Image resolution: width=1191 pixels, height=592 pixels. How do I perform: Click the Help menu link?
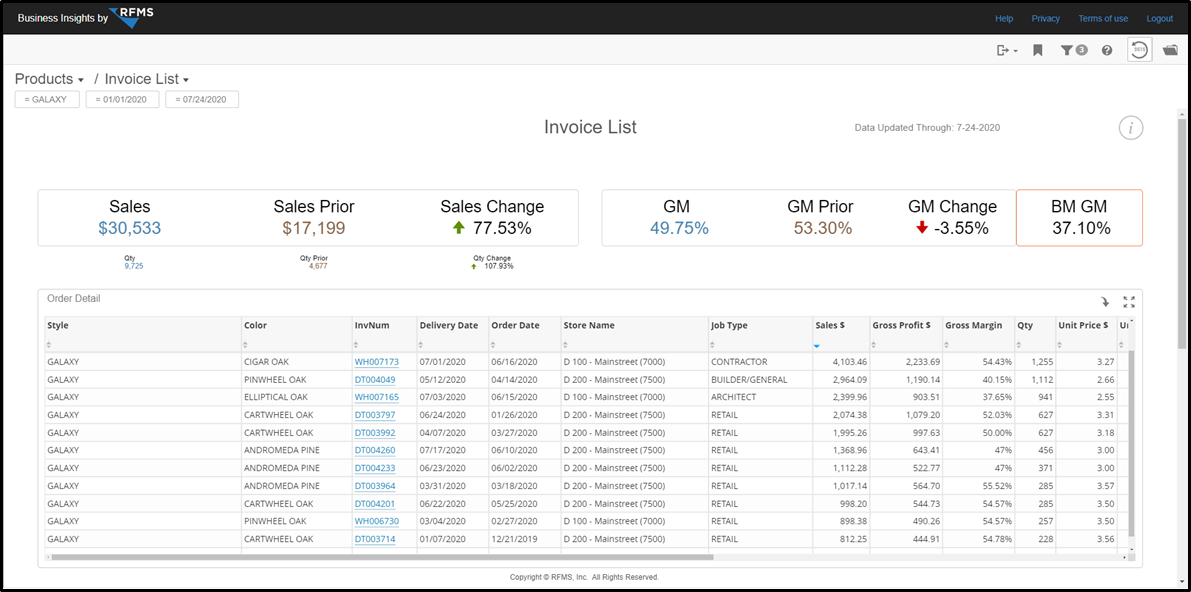tap(1004, 18)
